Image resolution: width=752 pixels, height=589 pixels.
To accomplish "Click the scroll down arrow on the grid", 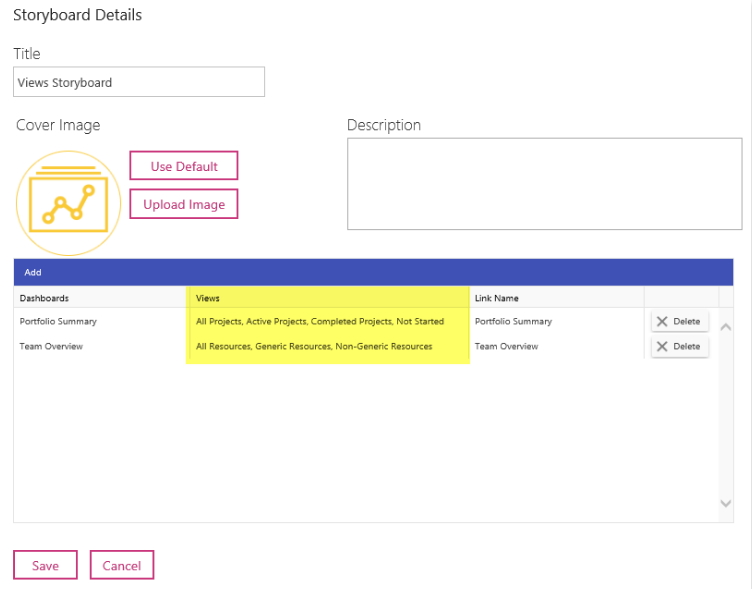I will click(x=726, y=503).
